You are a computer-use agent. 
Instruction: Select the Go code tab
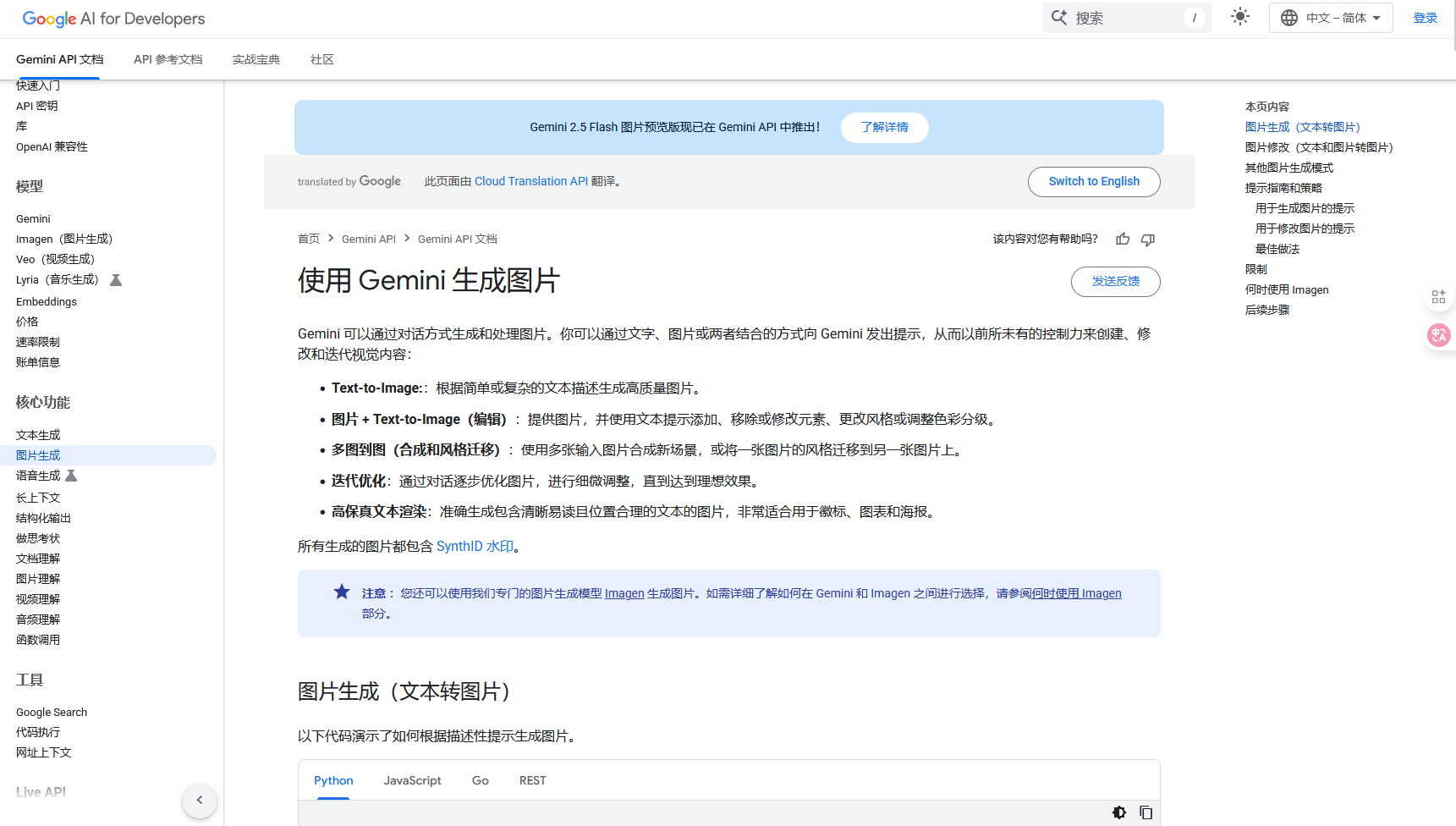point(481,780)
